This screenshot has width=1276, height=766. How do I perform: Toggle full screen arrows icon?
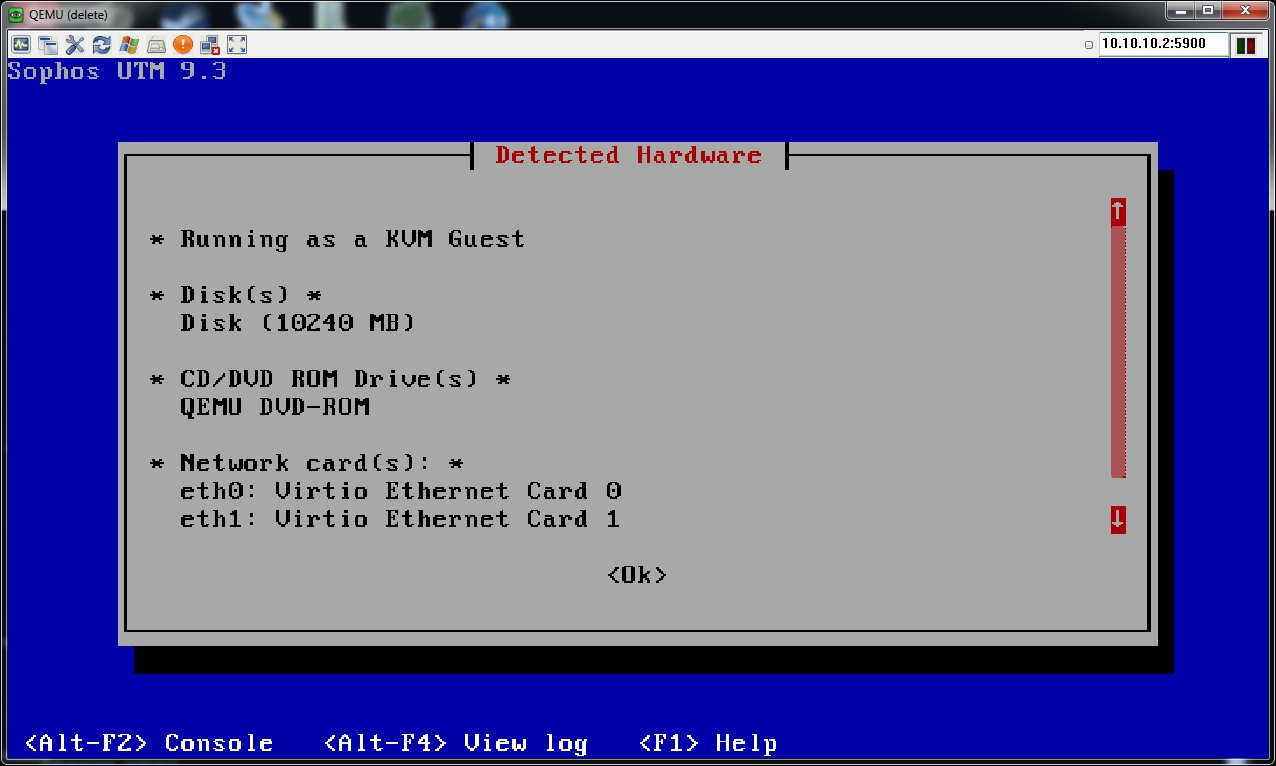[x=237, y=44]
